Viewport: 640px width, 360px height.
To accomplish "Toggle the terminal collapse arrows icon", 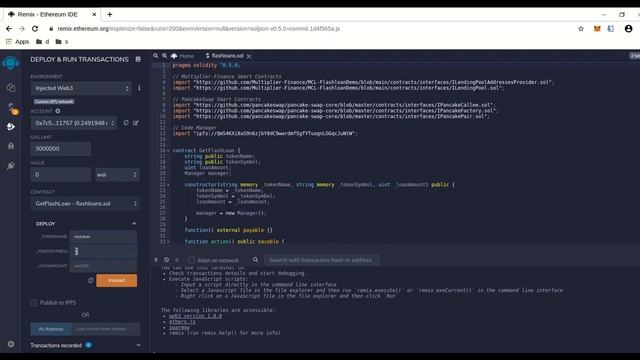I will pyautogui.click(x=156, y=260).
